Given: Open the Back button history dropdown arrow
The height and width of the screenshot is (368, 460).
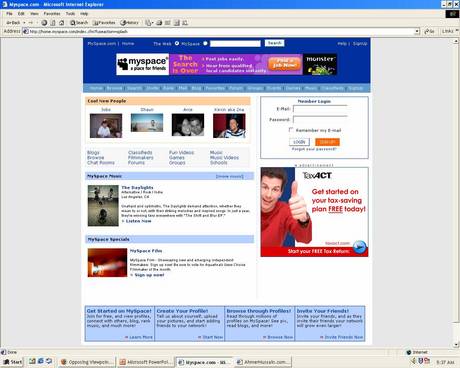Looking at the screenshot, I should [x=24, y=23].
